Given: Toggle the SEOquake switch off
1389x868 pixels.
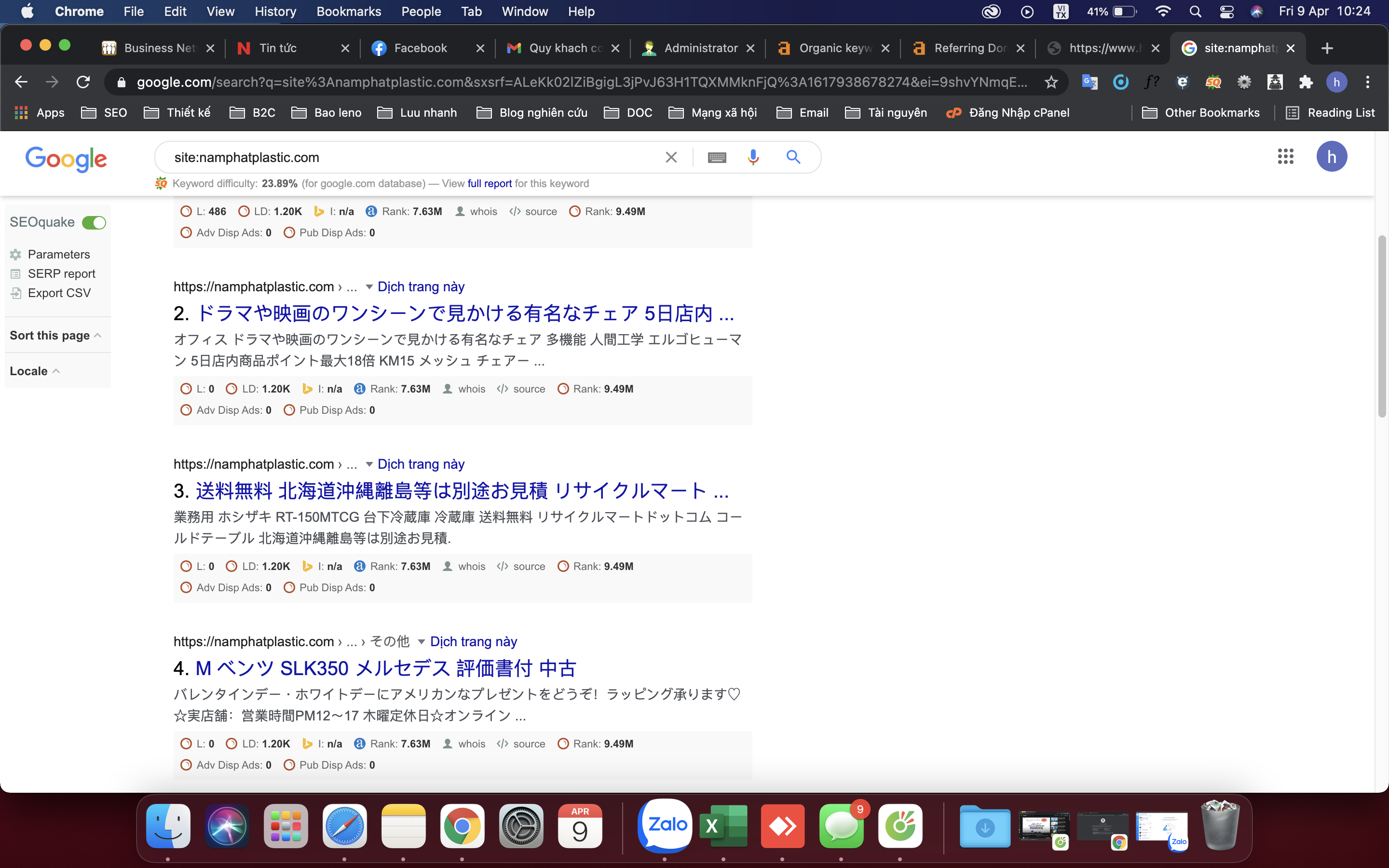Looking at the screenshot, I should tap(94, 223).
